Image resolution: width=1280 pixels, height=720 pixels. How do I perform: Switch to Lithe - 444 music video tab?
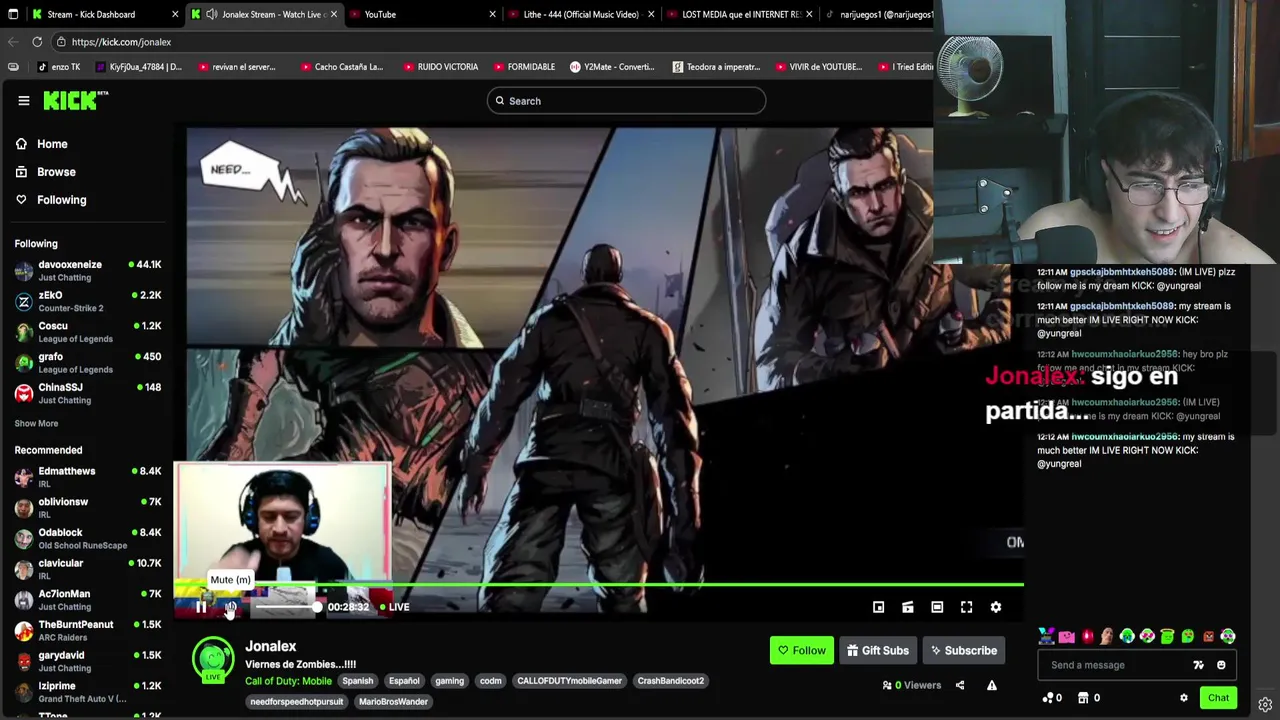click(x=580, y=14)
